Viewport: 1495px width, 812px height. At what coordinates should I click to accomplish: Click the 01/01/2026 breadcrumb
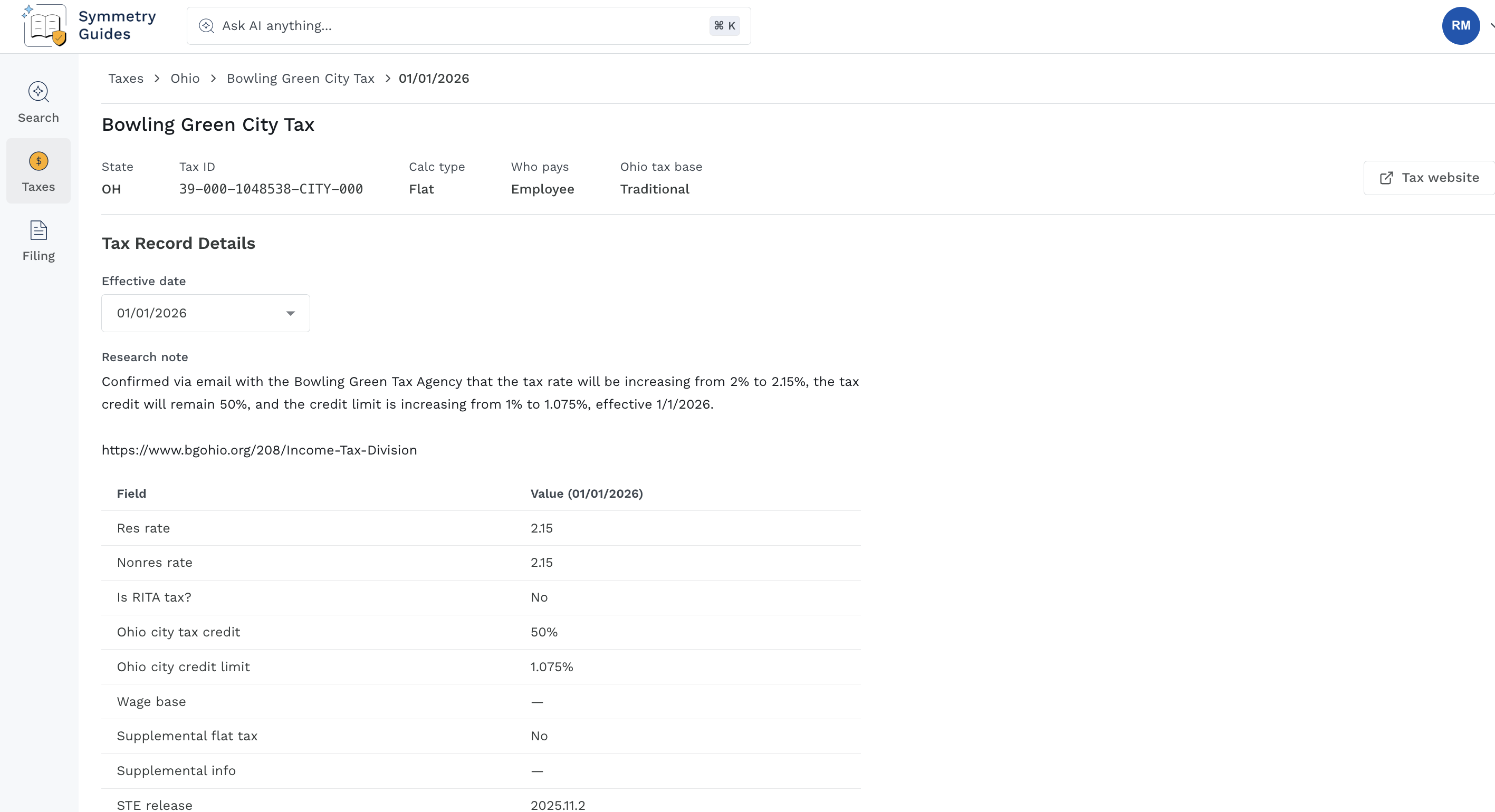click(x=434, y=78)
